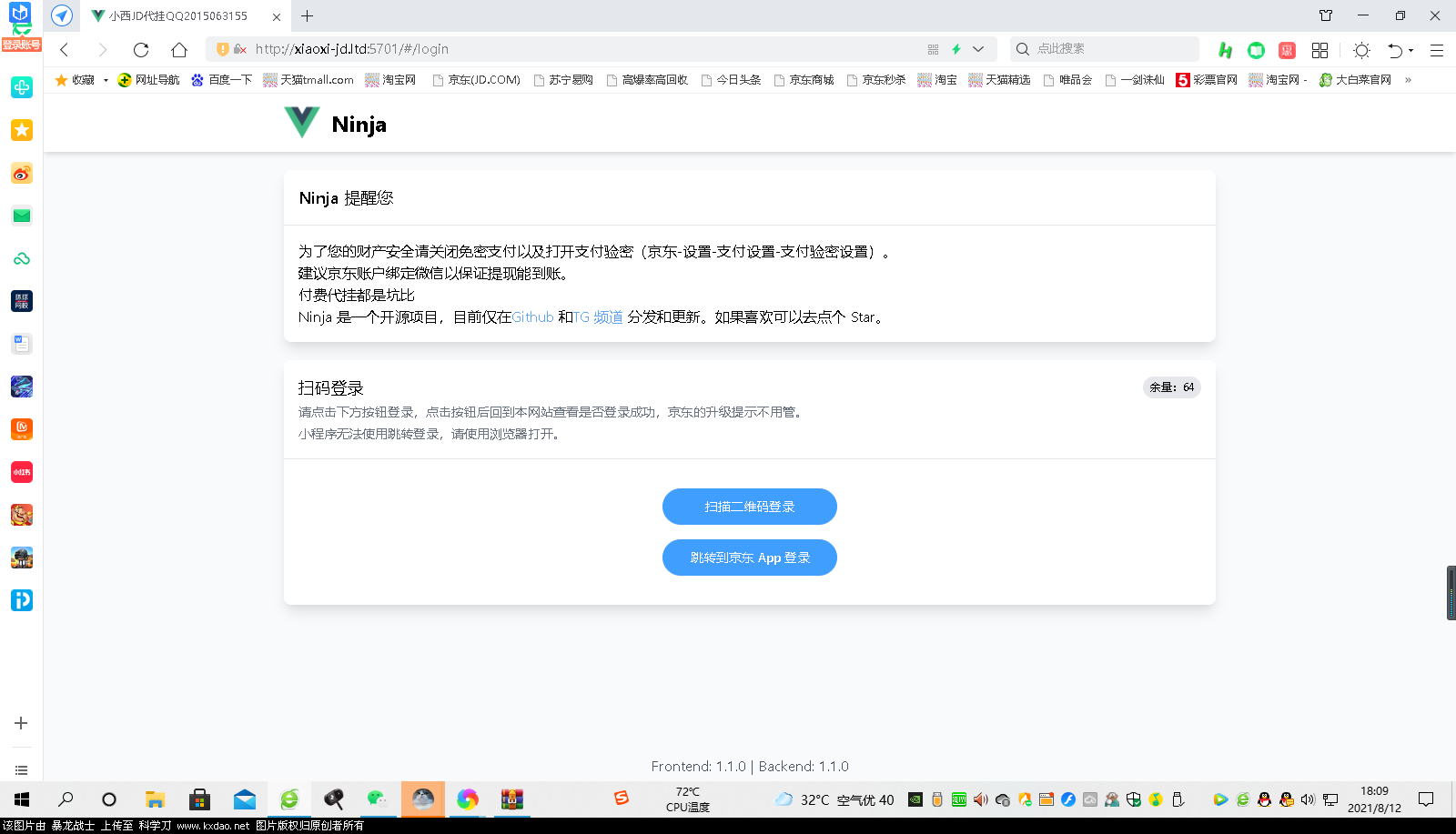Click the red coupon extension icon
The width and height of the screenshot is (1456, 834).
tap(1287, 50)
